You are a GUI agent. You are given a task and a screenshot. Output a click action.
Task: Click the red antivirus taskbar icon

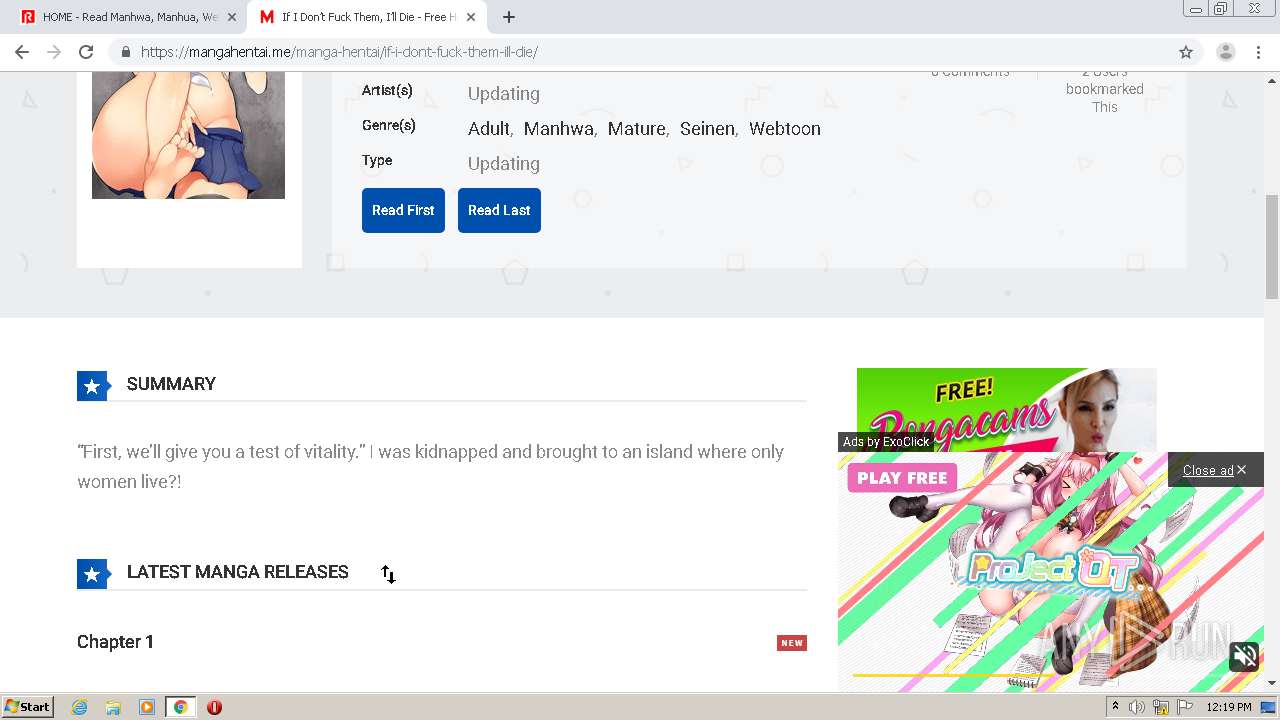coord(214,707)
